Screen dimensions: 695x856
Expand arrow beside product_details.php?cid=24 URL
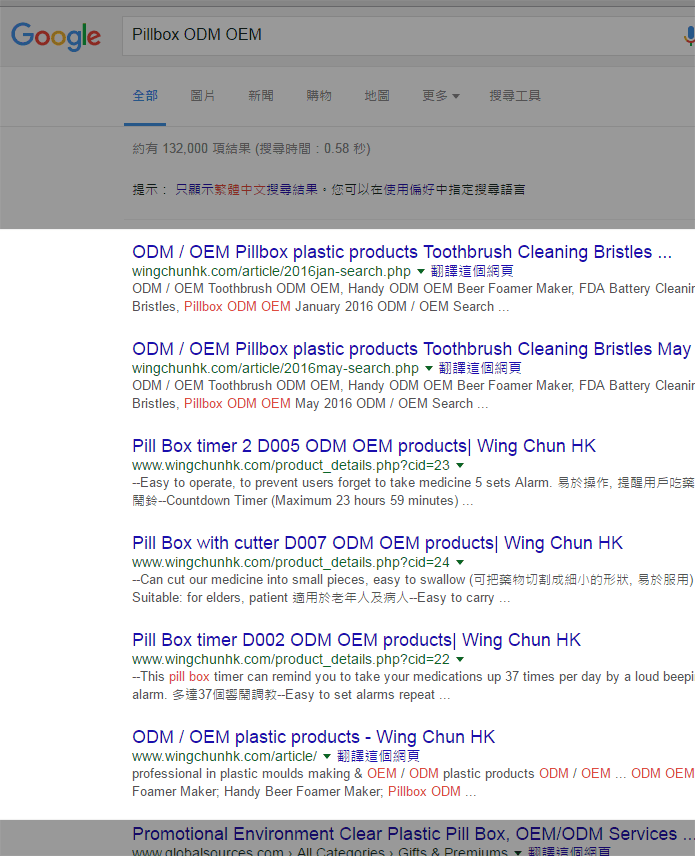[460, 562]
